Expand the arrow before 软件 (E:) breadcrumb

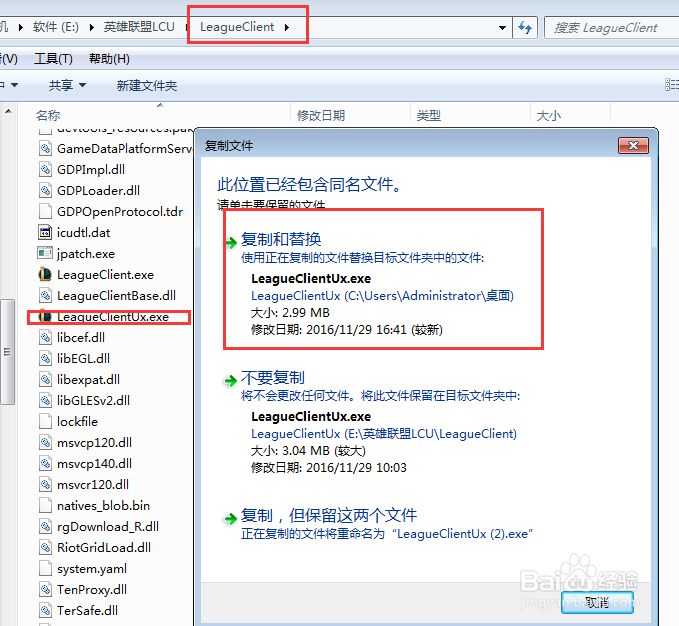[20, 28]
